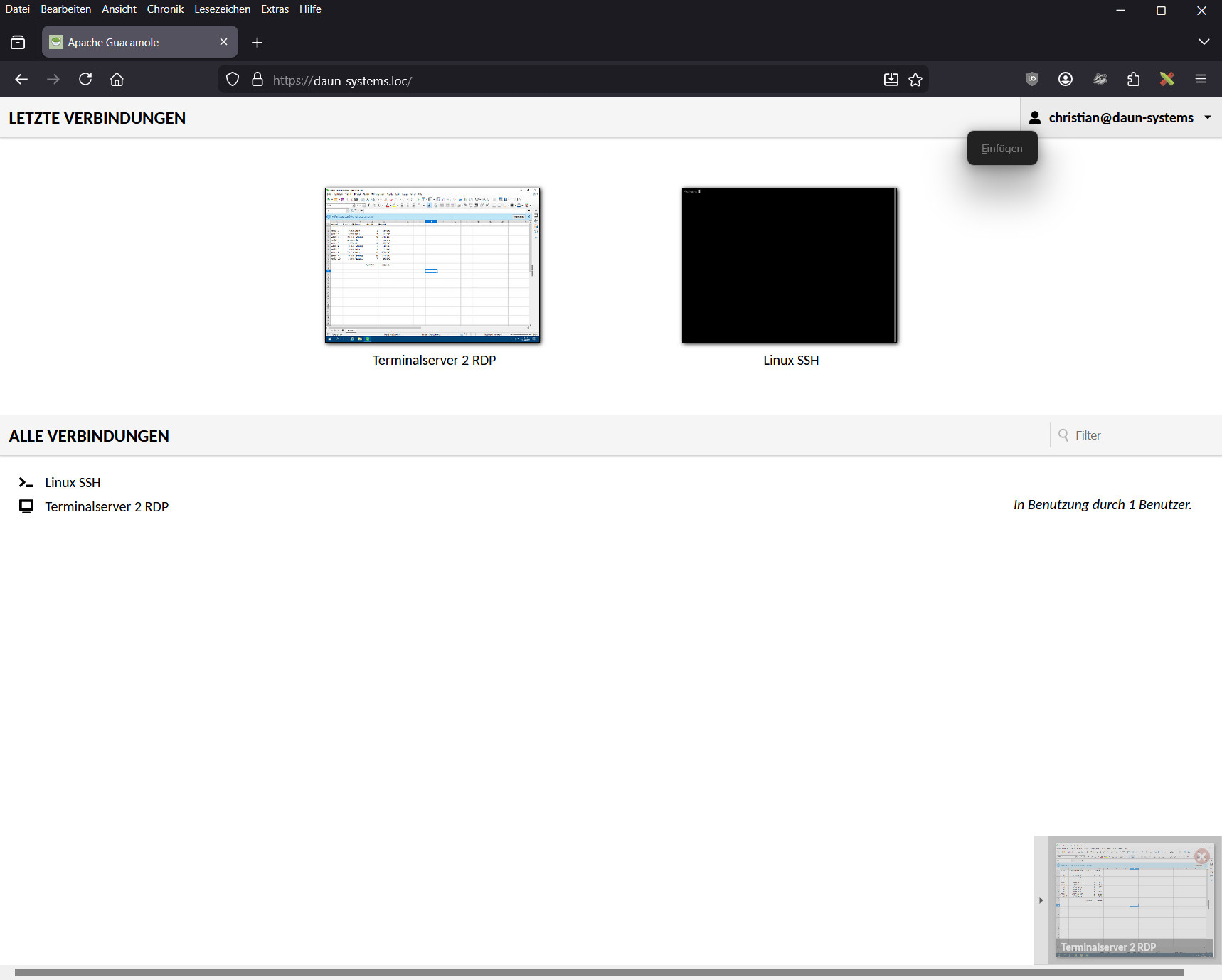Expand the christian@daun-systems user menu
This screenshot has height=980, width=1222.
[x=1121, y=118]
